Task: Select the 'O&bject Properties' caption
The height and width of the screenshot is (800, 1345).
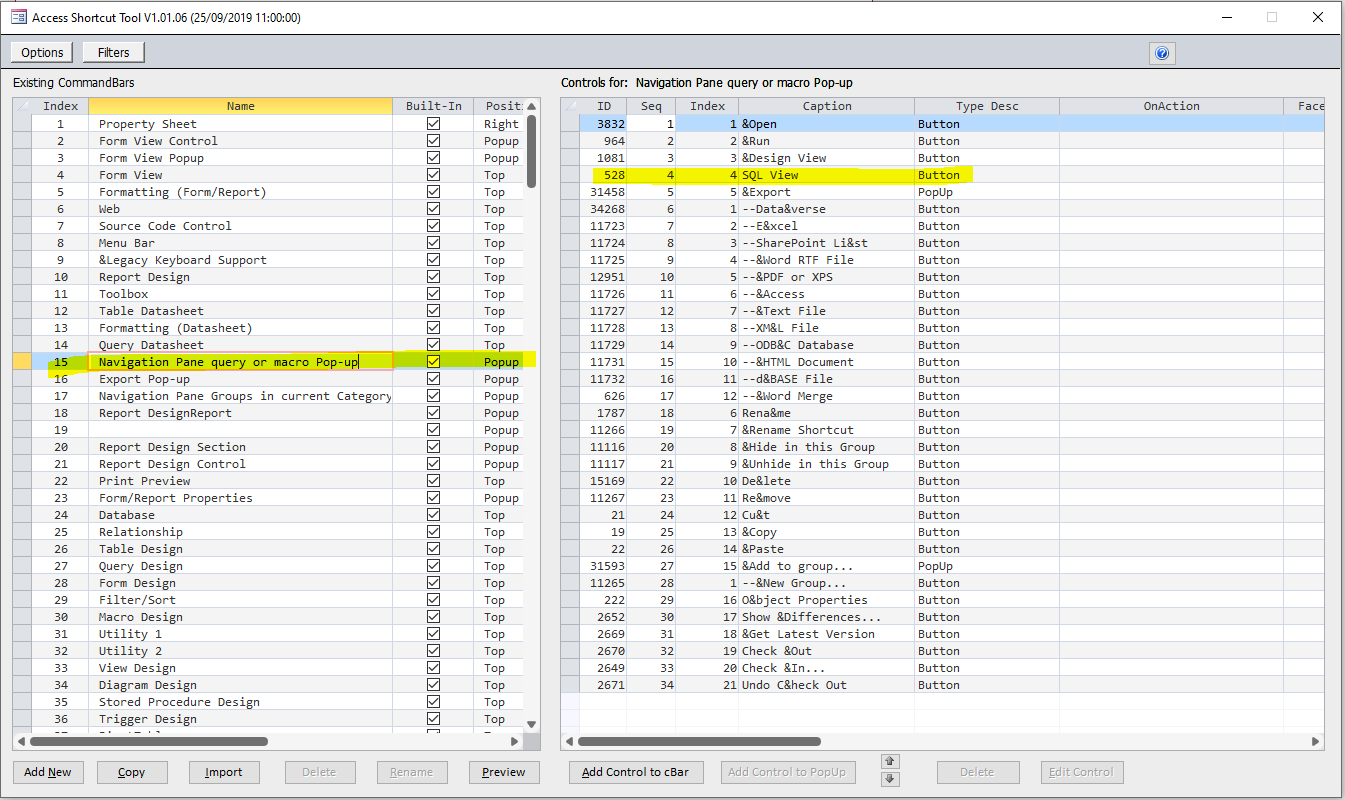Action: pos(805,600)
